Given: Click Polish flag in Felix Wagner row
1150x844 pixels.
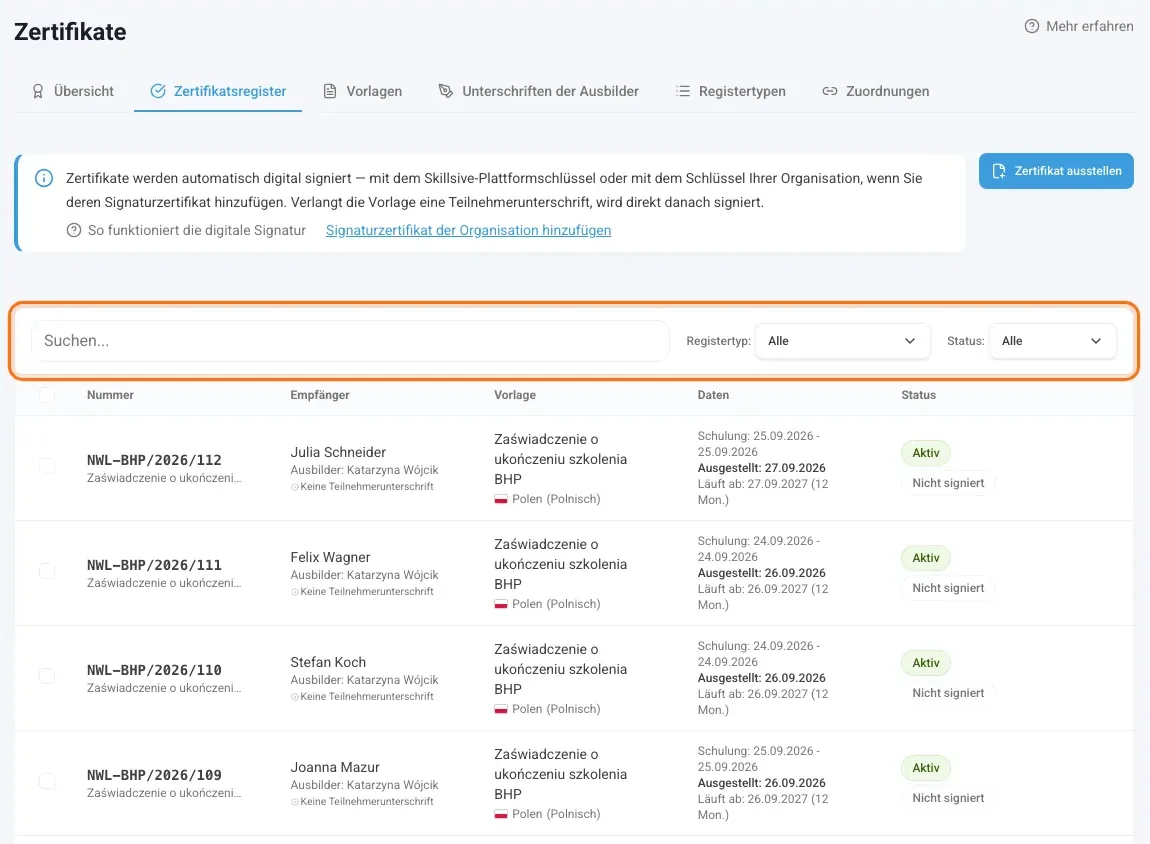Looking at the screenshot, I should 501,604.
